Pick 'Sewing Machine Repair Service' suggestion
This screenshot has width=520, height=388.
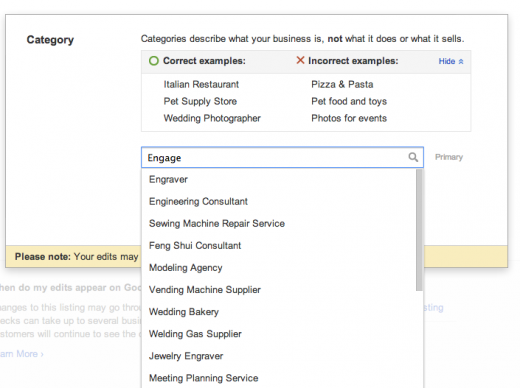coord(282,223)
